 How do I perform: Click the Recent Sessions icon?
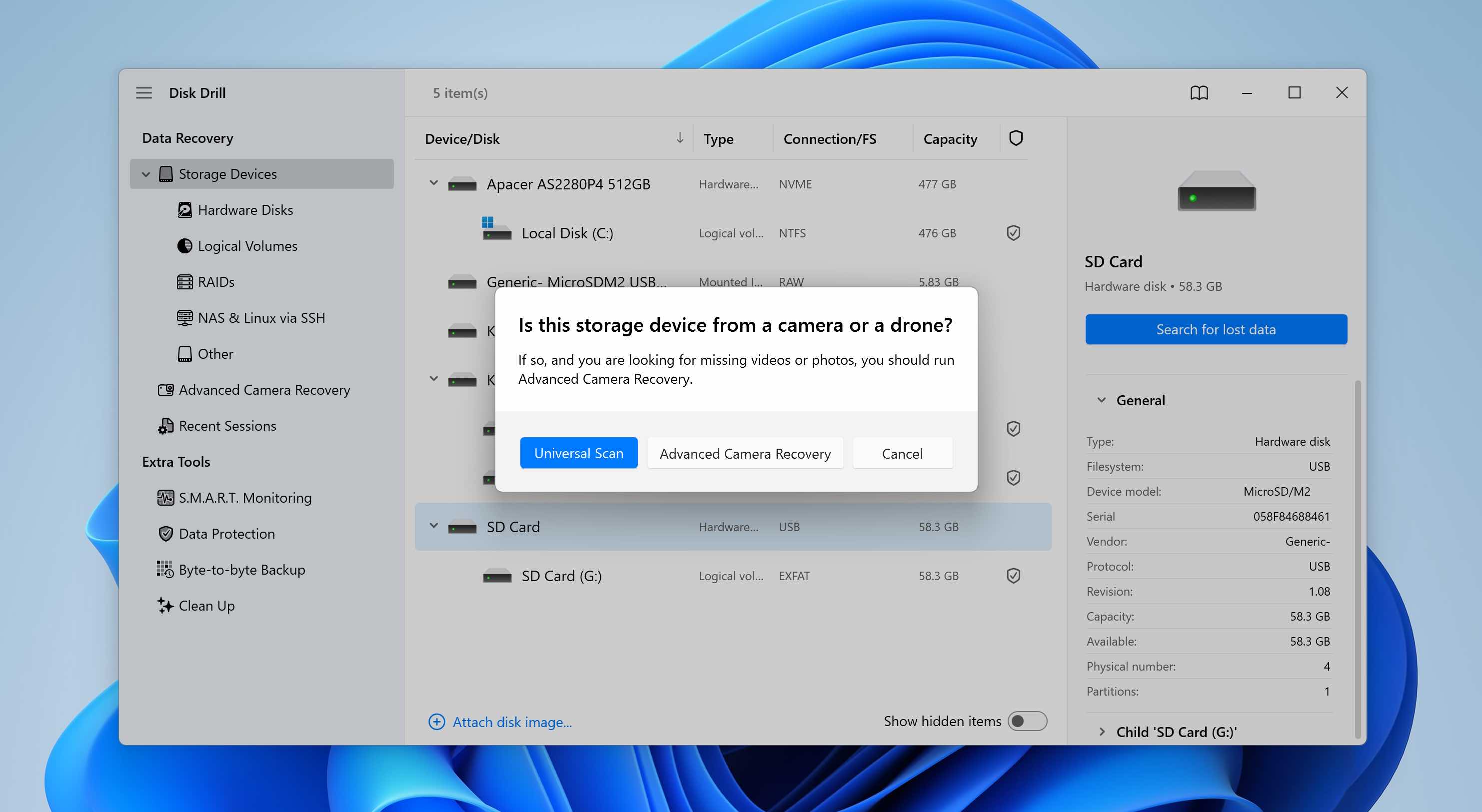(x=165, y=426)
